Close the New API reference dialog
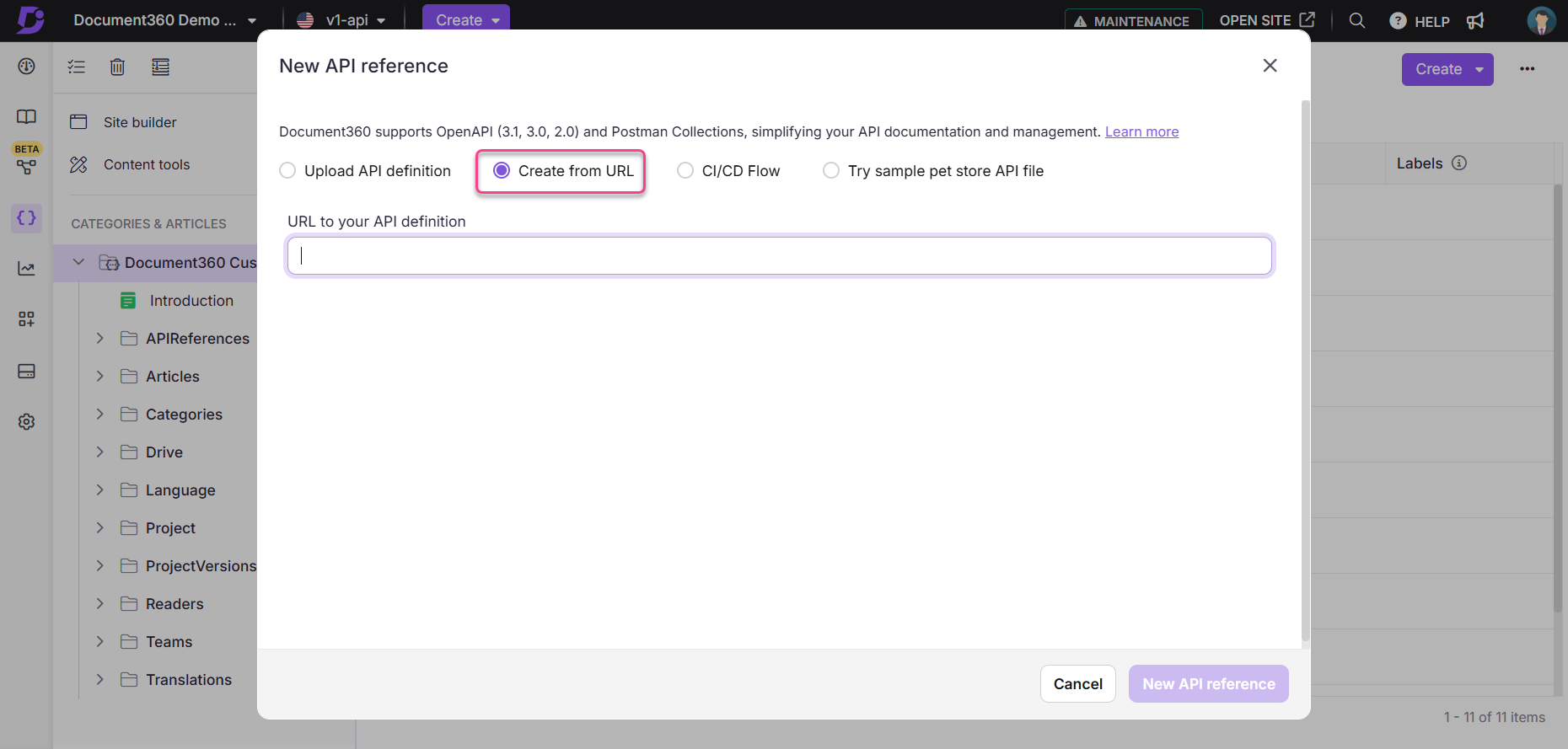 1270,66
